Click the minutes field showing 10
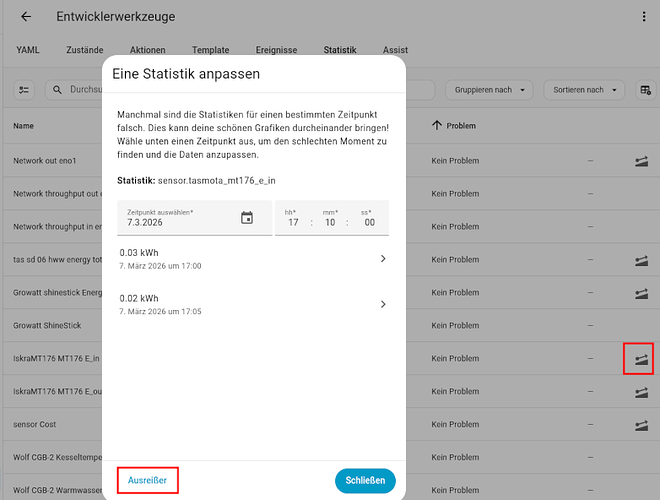 [331, 222]
